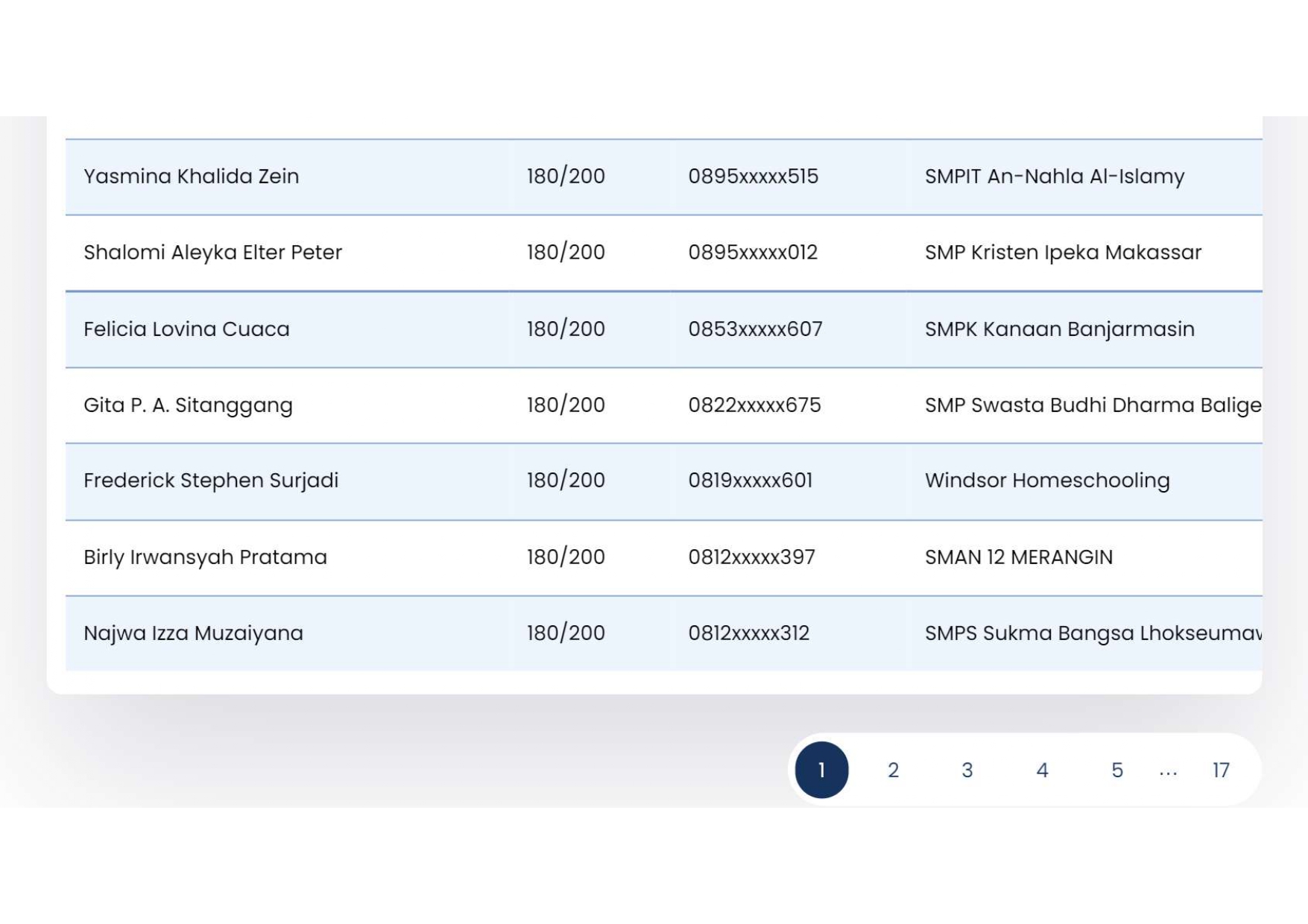Click score 180/200 in Shalomi row
Viewport: 1308px width, 924px height.
pos(566,253)
